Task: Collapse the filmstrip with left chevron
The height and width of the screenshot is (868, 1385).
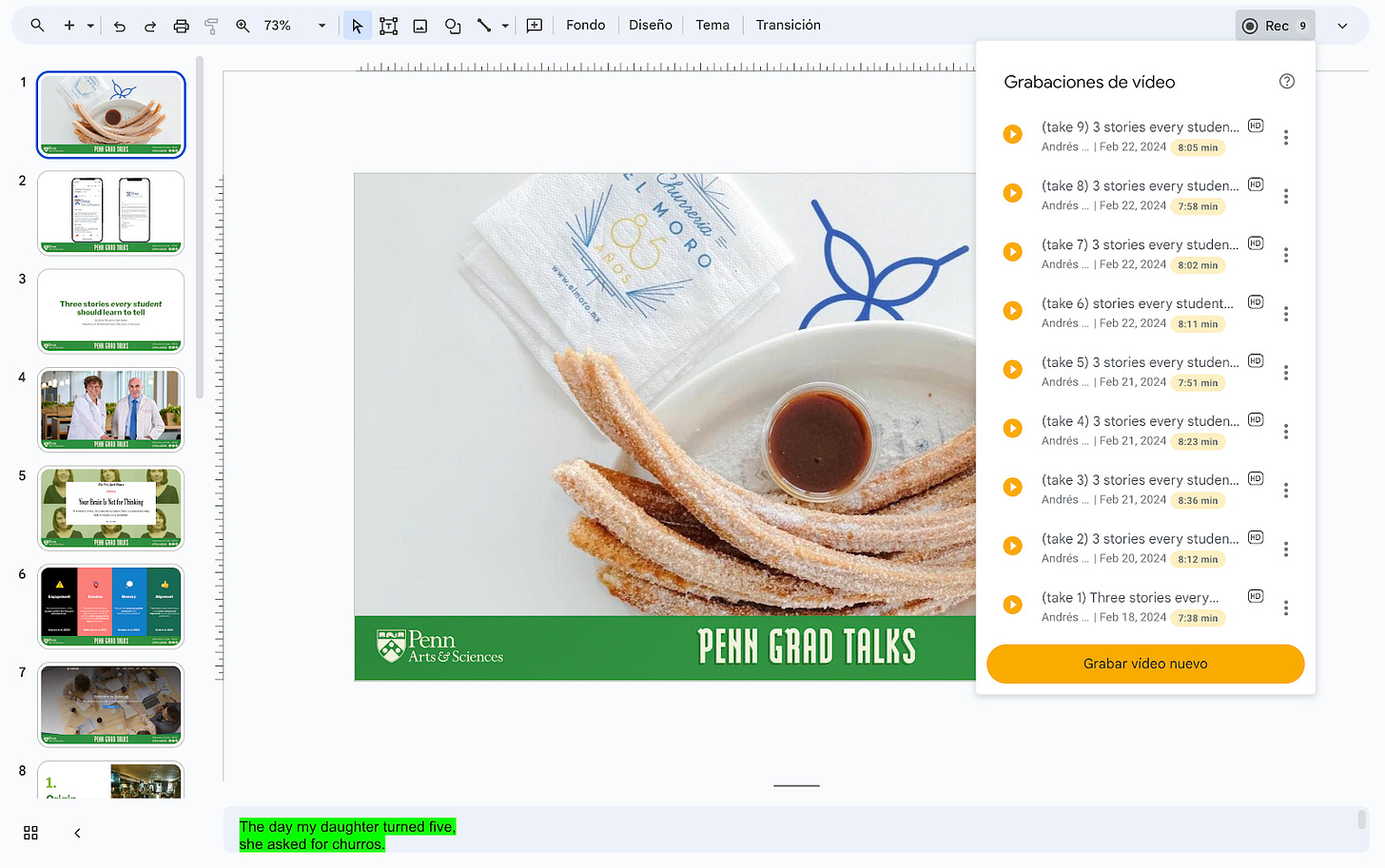Action: click(77, 833)
